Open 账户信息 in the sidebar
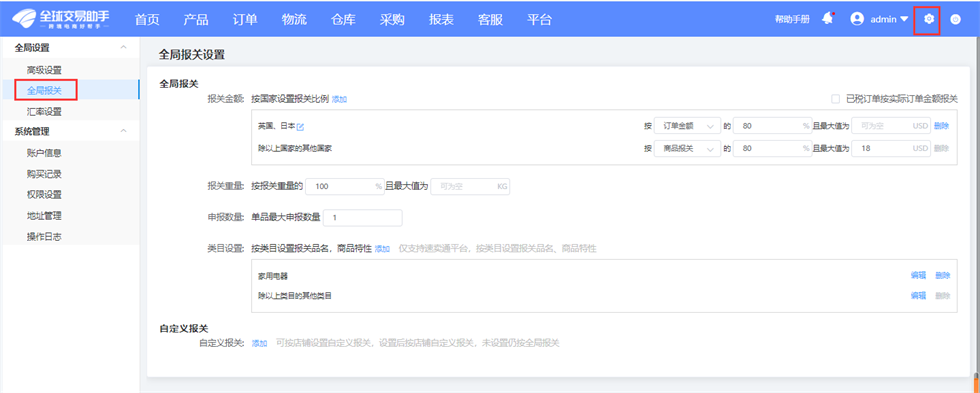The height and width of the screenshot is (393, 980). click(44, 153)
